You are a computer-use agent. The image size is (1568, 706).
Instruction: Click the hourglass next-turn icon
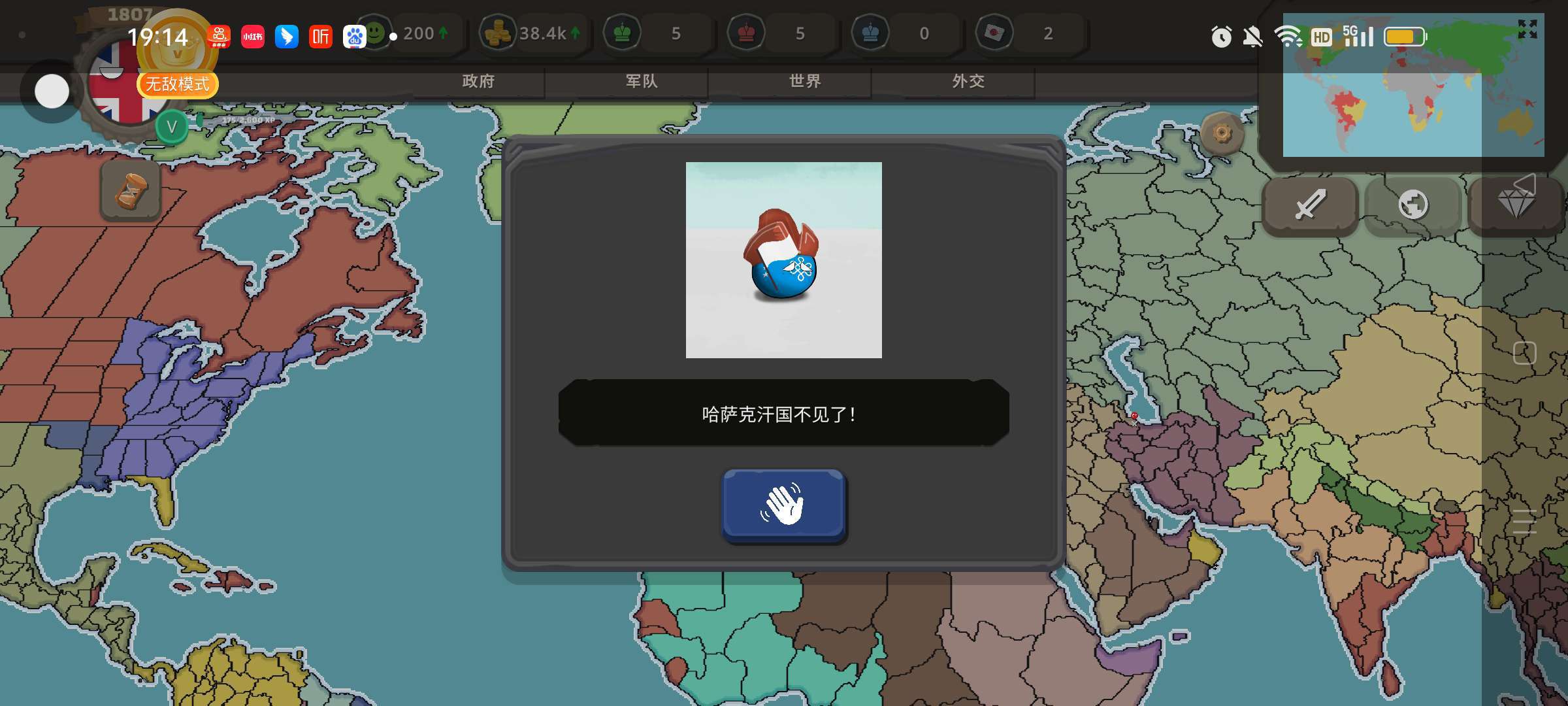[x=131, y=191]
